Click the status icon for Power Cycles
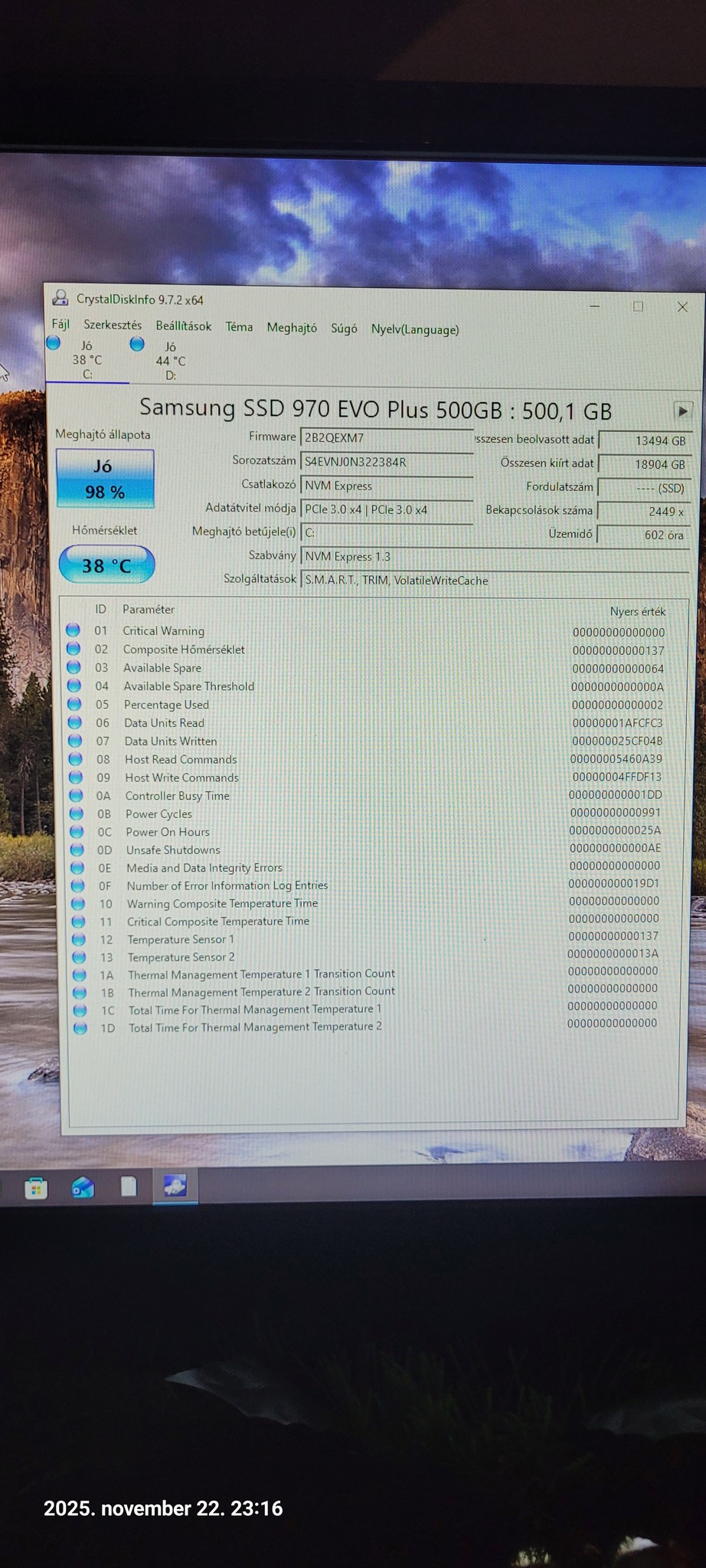 pyautogui.click(x=77, y=813)
